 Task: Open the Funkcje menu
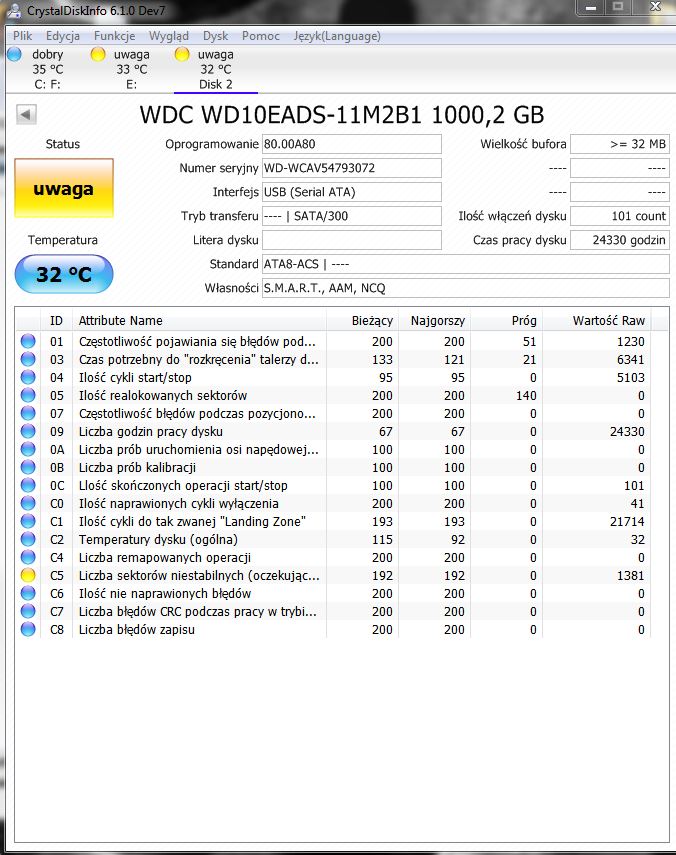(114, 36)
